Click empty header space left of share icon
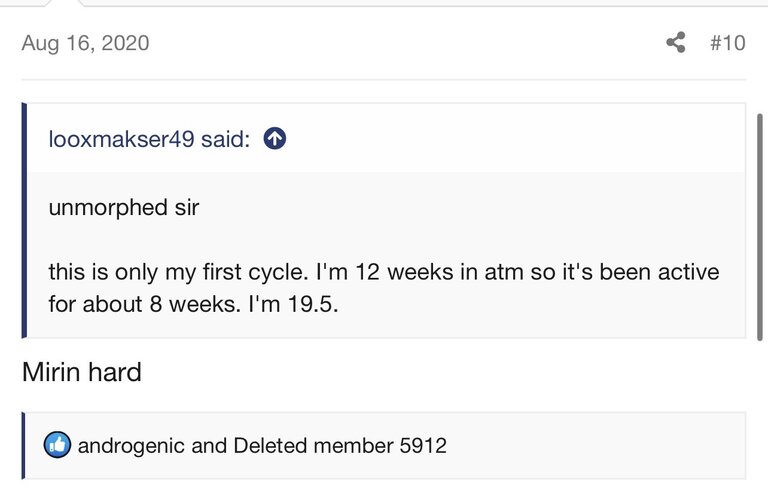Viewport: 768px width, 500px height. [407, 43]
